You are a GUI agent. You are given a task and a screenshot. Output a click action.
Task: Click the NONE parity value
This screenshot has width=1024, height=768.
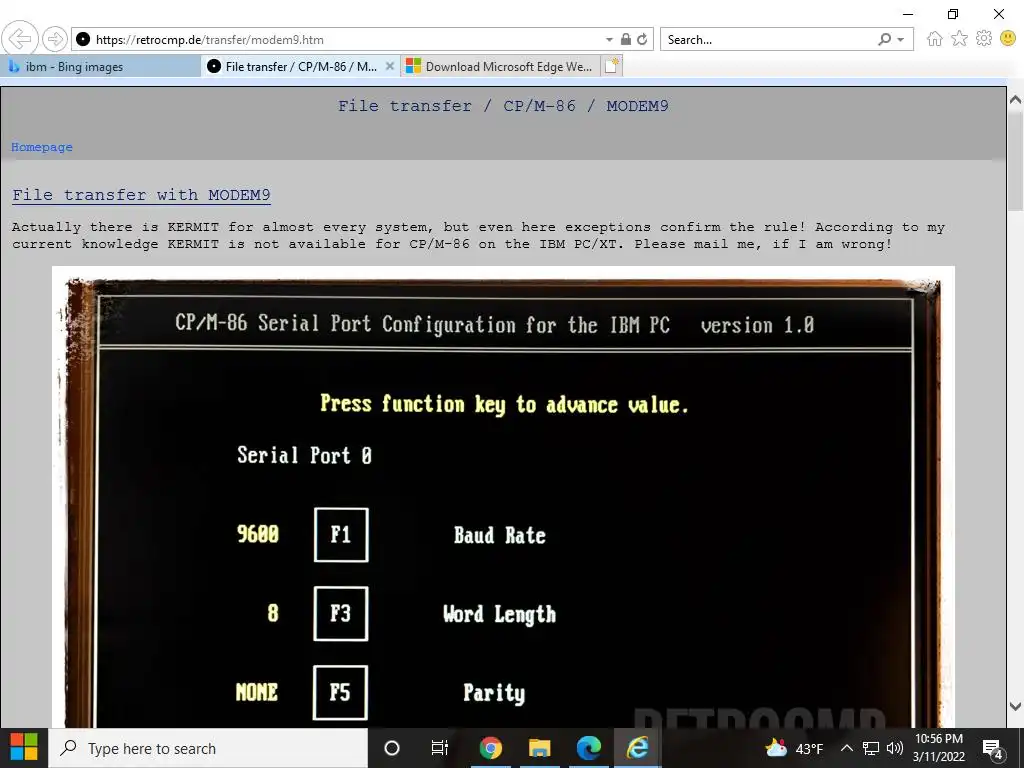click(x=257, y=692)
